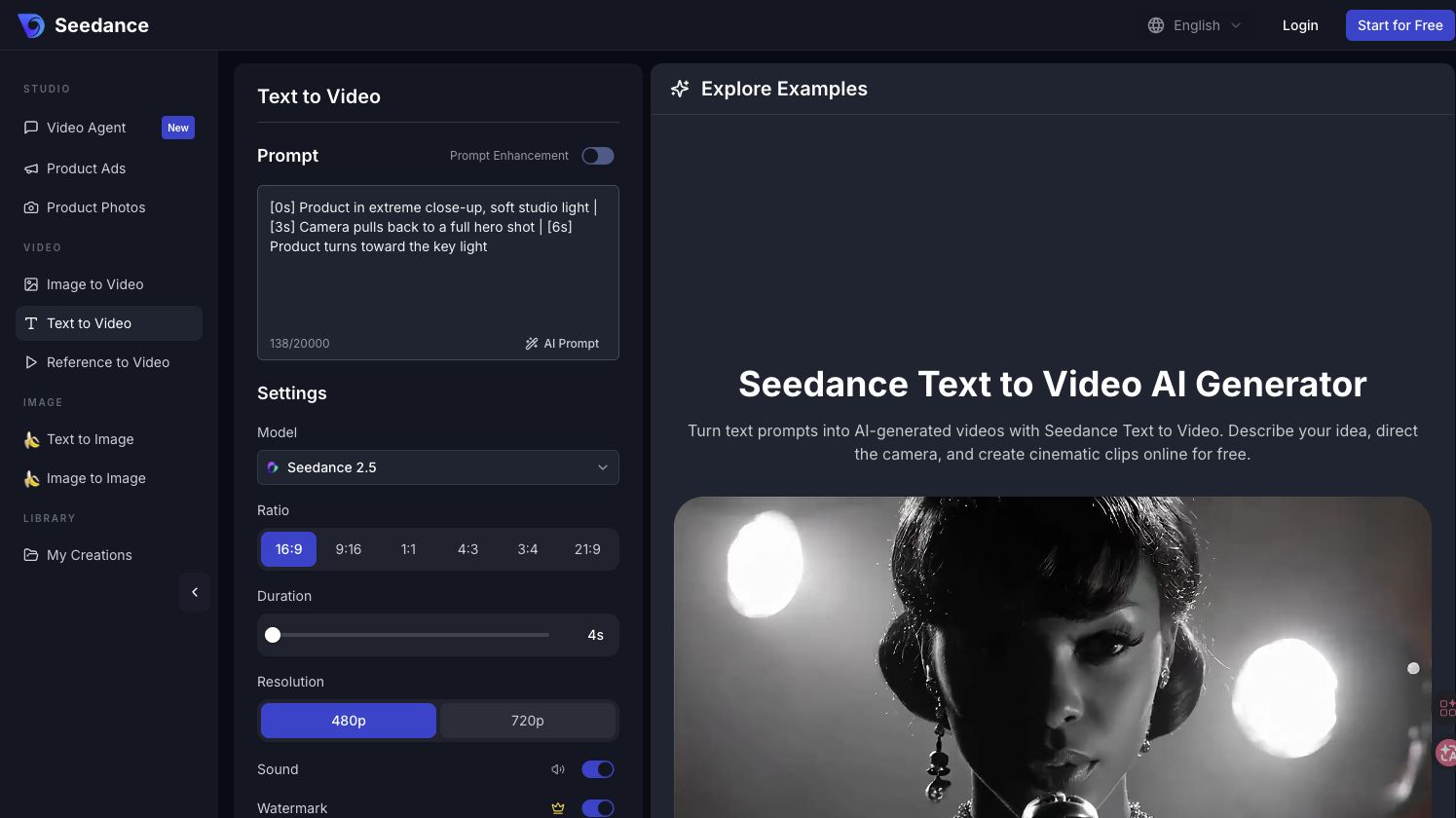Image resolution: width=1456 pixels, height=818 pixels.
Task: Click the My Creations folder icon
Action: coord(31,555)
